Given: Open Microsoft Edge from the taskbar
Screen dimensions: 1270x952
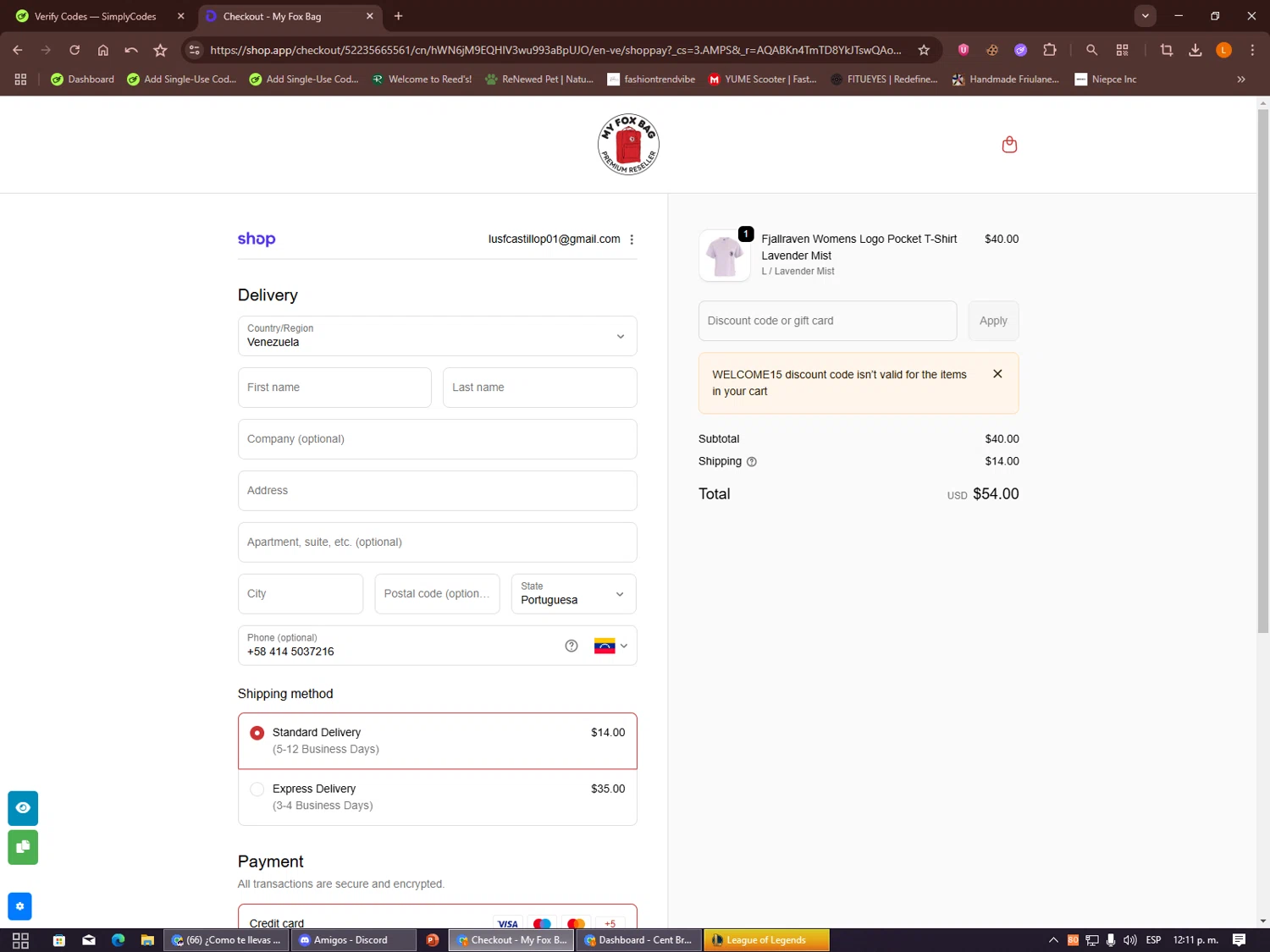Looking at the screenshot, I should pos(118,940).
